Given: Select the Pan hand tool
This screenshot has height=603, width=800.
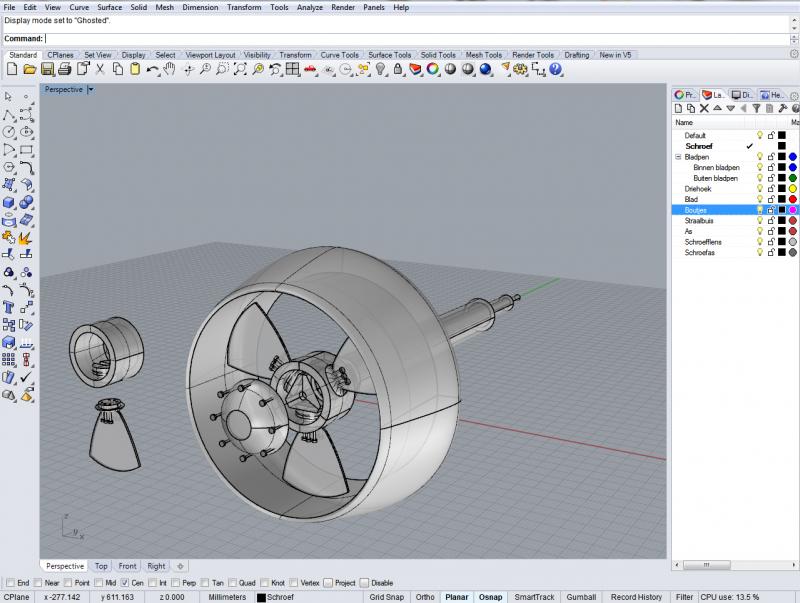Looking at the screenshot, I should pyautogui.click(x=169, y=69).
